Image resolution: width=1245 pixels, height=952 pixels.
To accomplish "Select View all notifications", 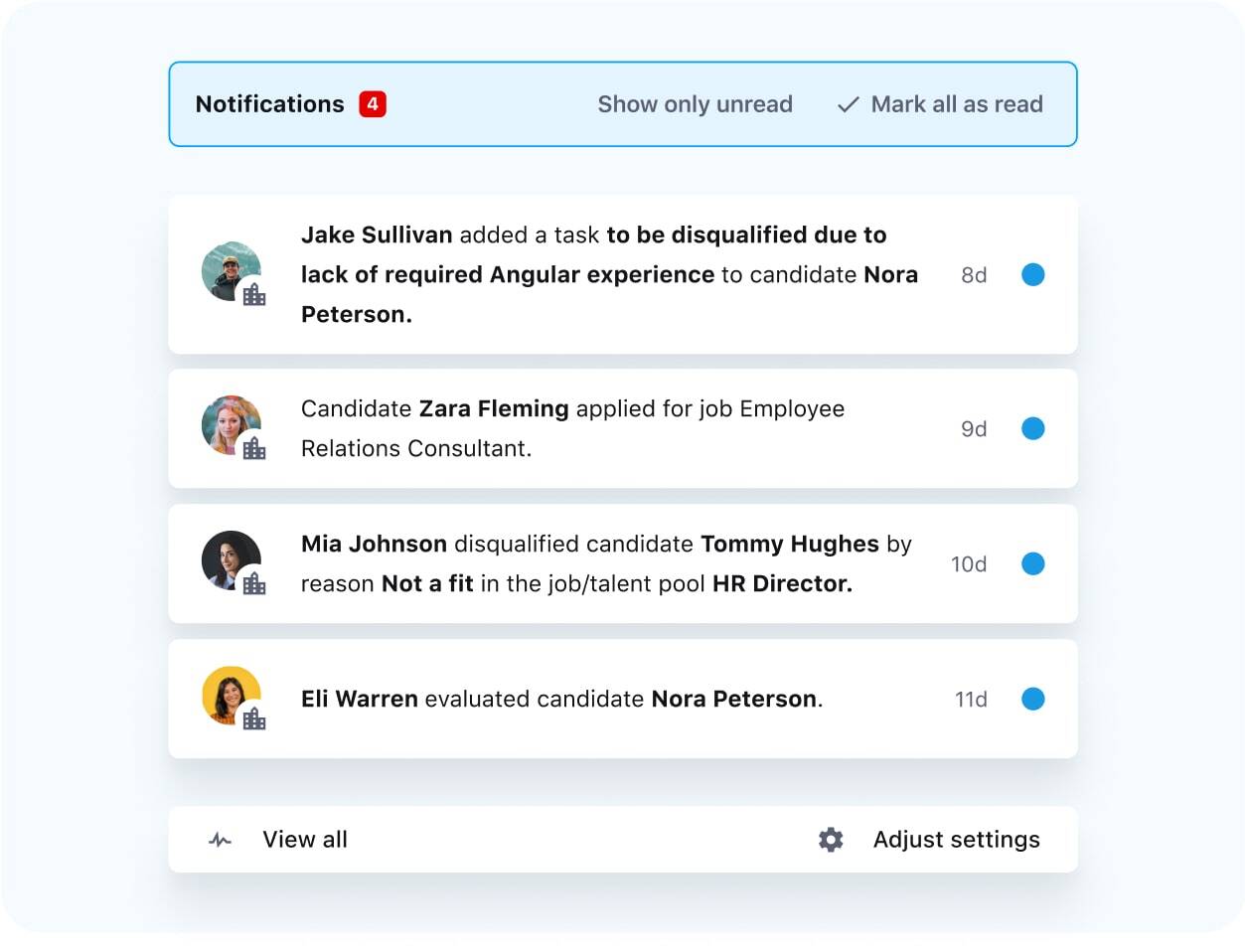I will 304,840.
